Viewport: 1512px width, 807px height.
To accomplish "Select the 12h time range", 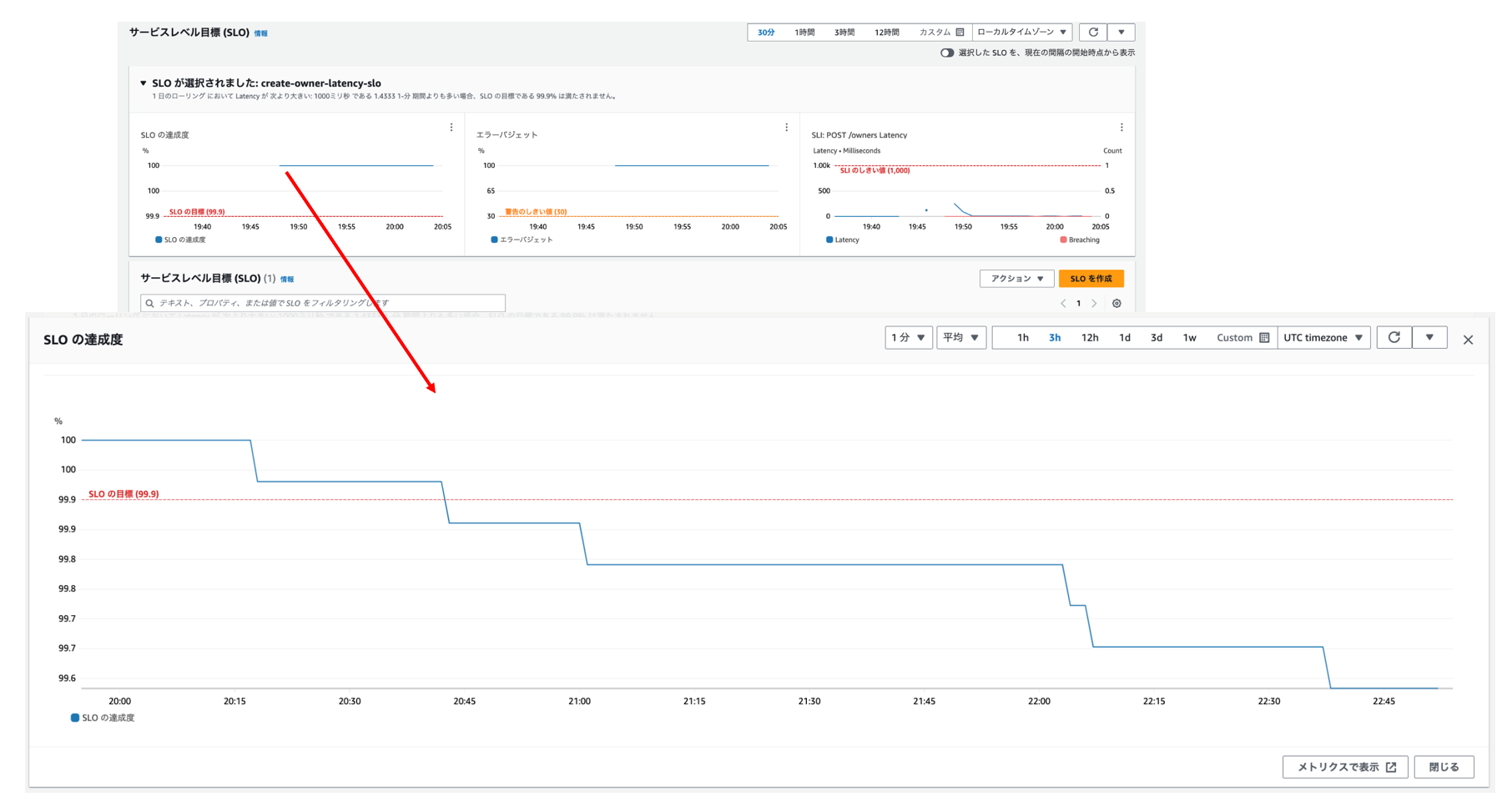I will click(1089, 337).
